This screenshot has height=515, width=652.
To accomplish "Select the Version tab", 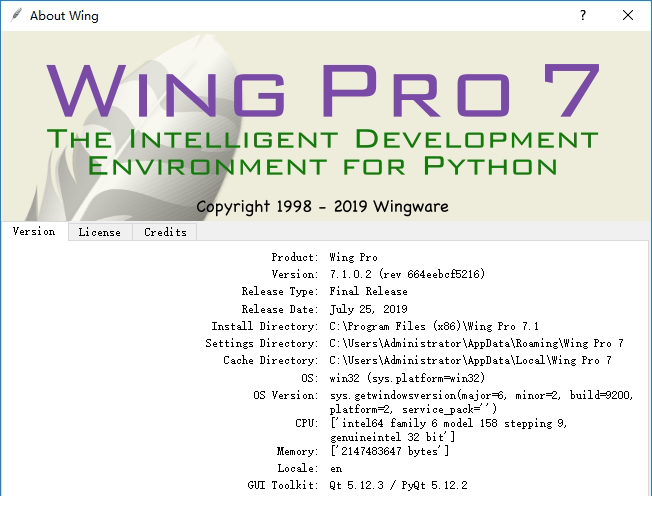I will point(34,231).
